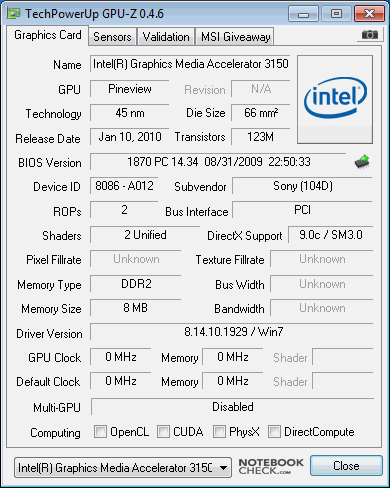Take a screenshot with the camera icon

click(x=370, y=35)
